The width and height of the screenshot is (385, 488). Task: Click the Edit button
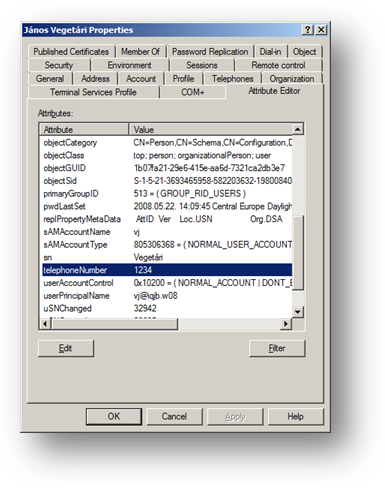tap(66, 348)
